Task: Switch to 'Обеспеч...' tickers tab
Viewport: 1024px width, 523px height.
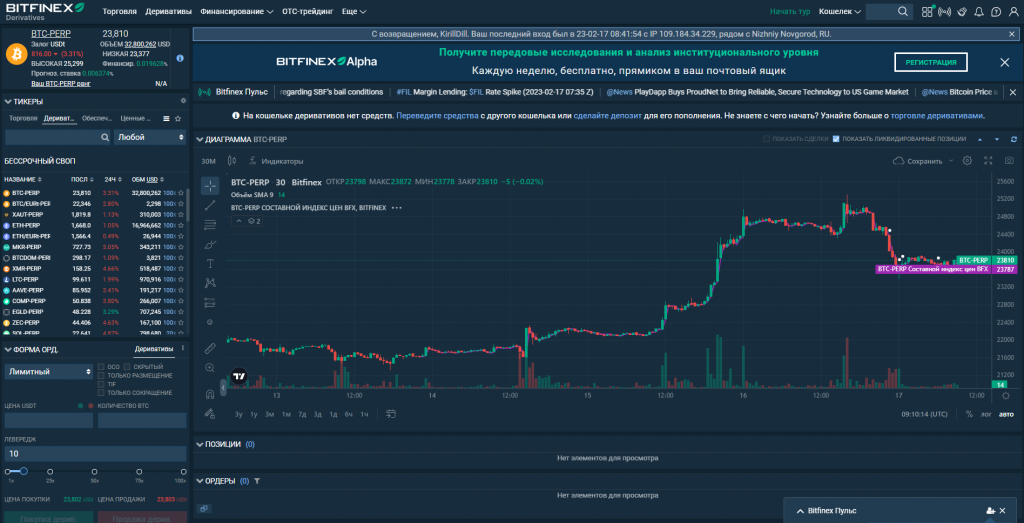Action: tap(97, 118)
